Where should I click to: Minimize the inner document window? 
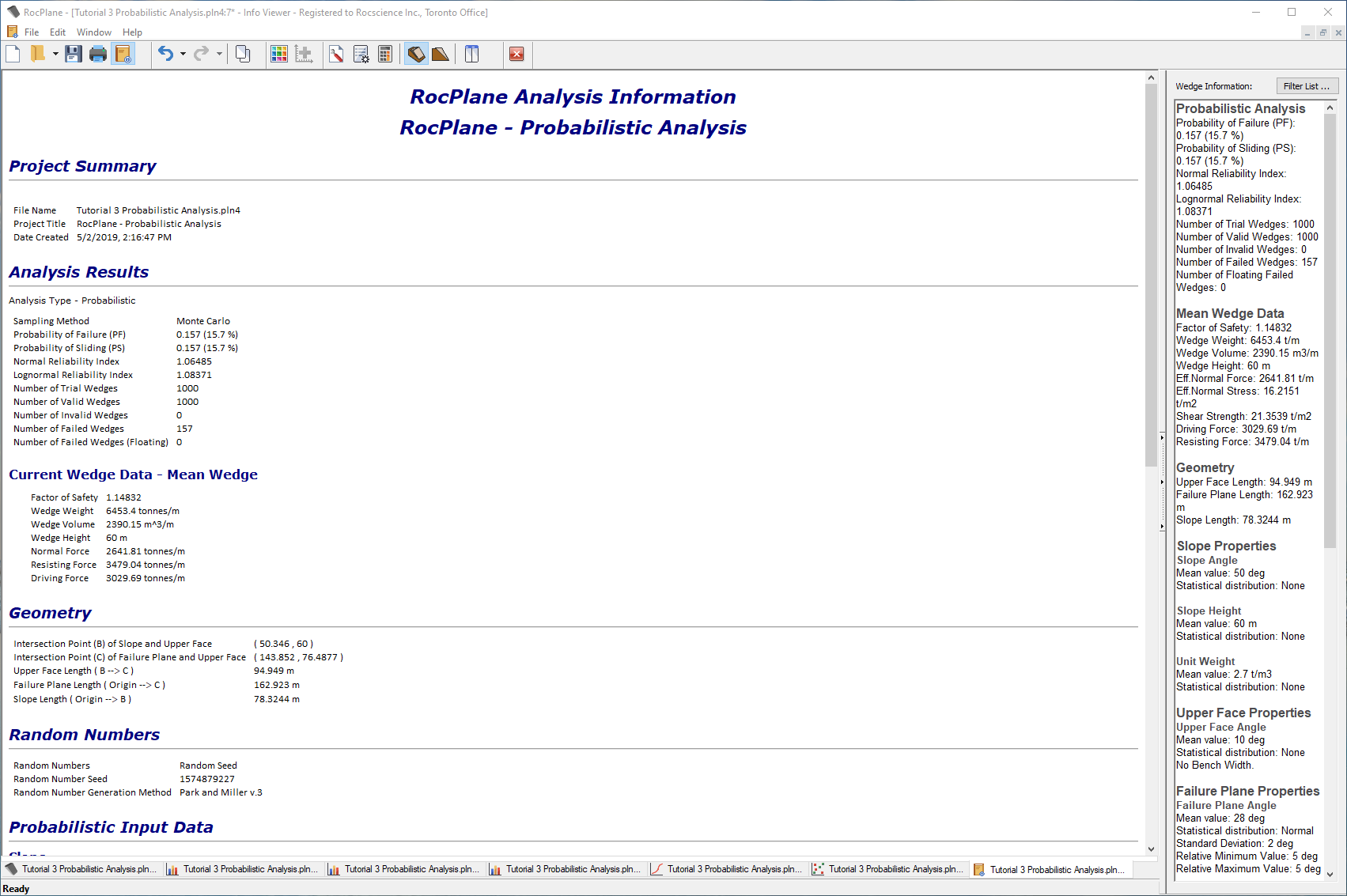pyautogui.click(x=1307, y=32)
